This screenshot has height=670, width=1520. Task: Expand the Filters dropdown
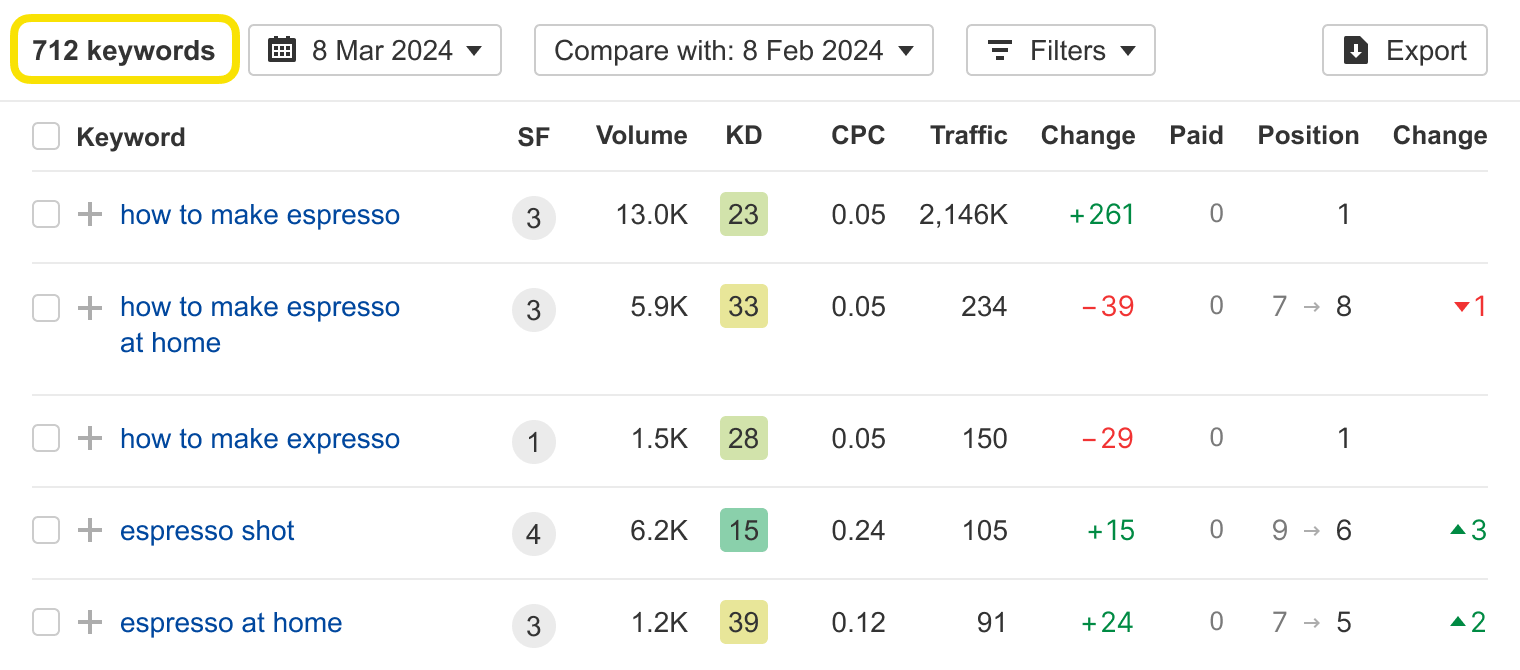(x=1060, y=50)
